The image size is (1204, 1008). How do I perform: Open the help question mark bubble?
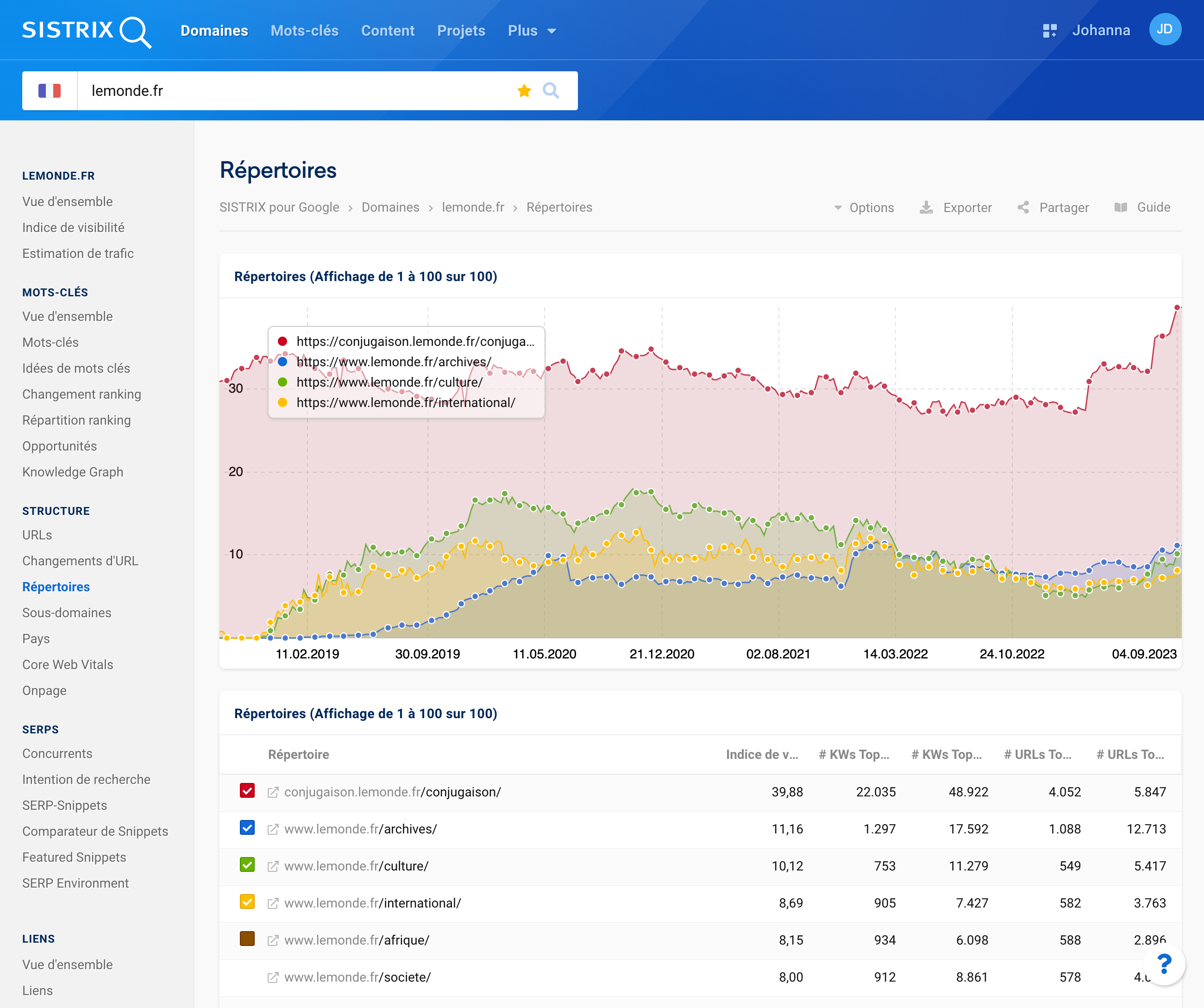[x=1164, y=964]
